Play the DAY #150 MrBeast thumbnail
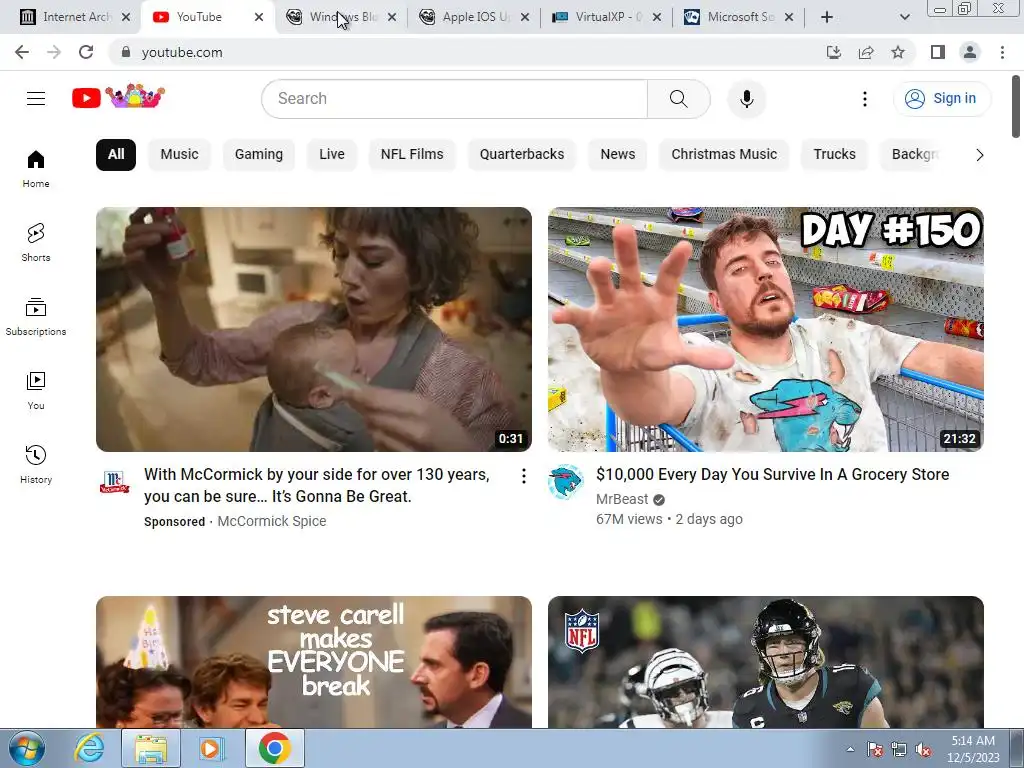 click(x=765, y=329)
